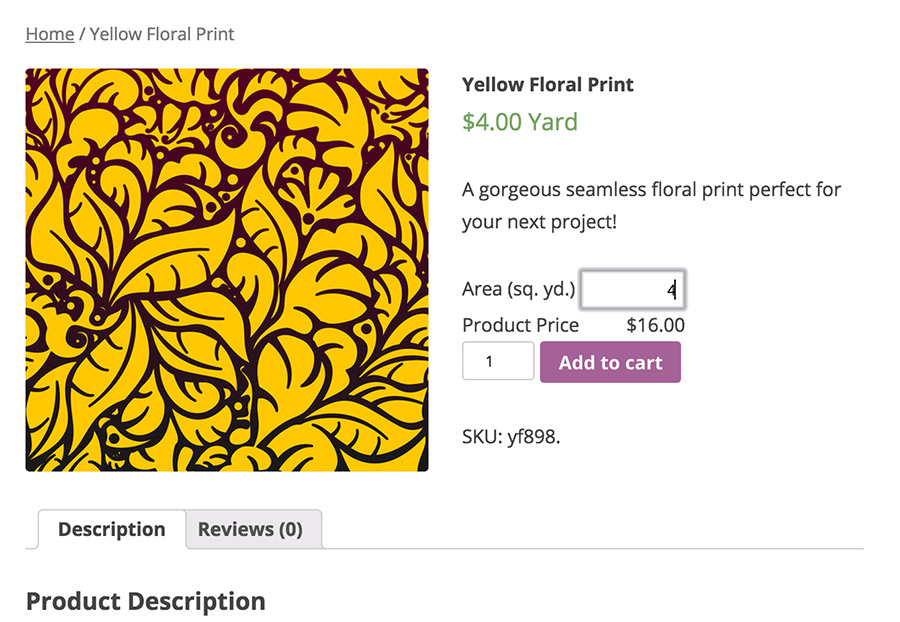Click the Area (sq. yd.) label
The width and height of the screenshot is (900, 622).
point(518,290)
